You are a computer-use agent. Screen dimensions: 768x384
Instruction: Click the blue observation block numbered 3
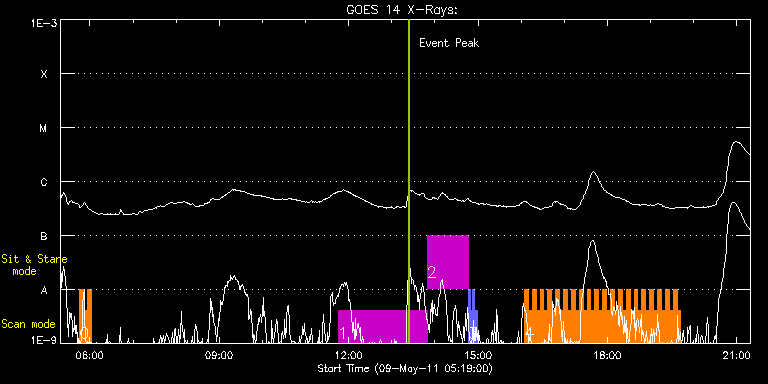coord(473,316)
